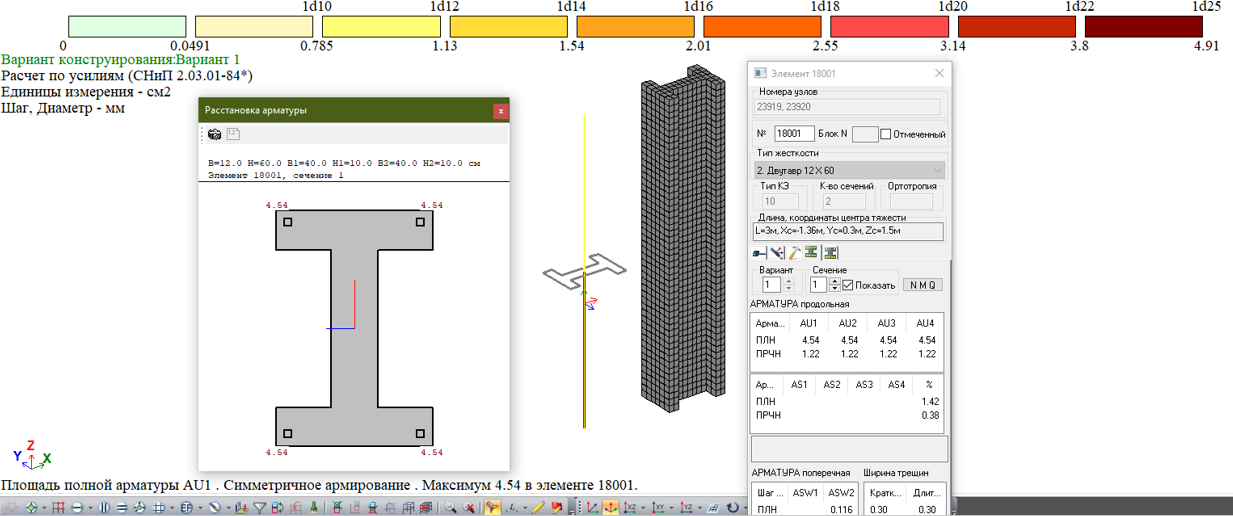Click the rotate arrow icon in bottom toolbar
1233x516 pixels.
pyautogui.click(x=733, y=508)
